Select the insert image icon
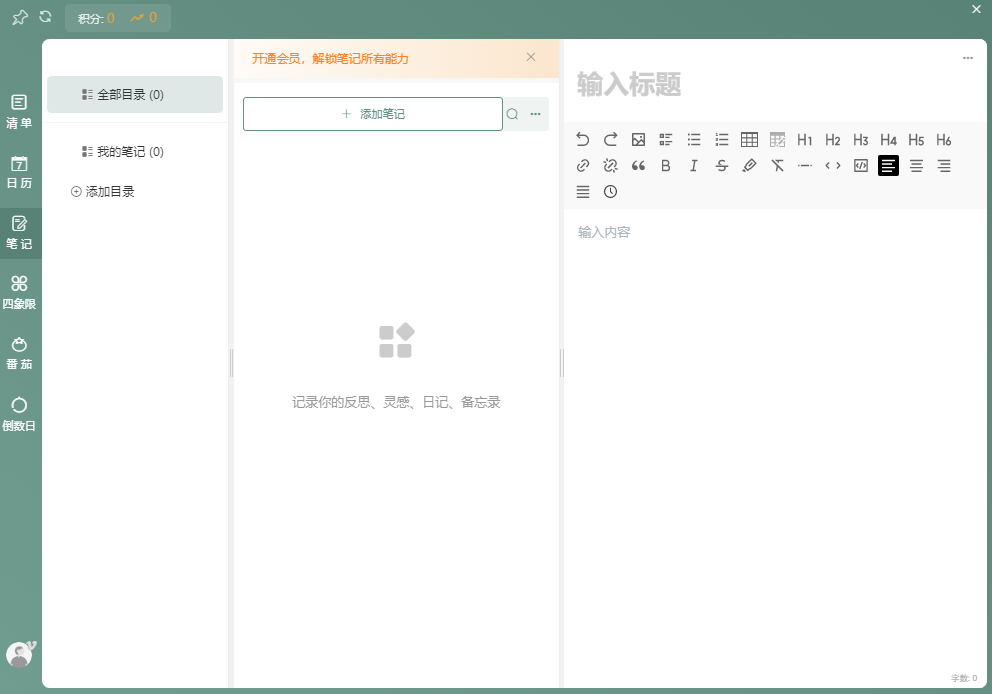Viewport: 992px width, 694px height. tap(638, 140)
